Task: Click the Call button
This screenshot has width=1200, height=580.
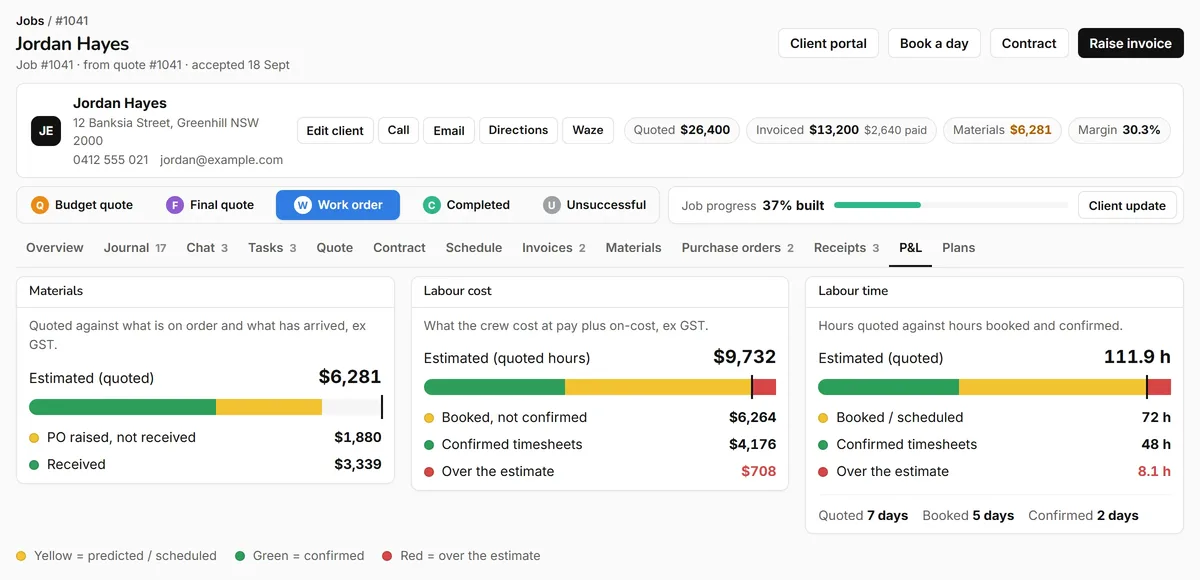Action: (x=398, y=130)
